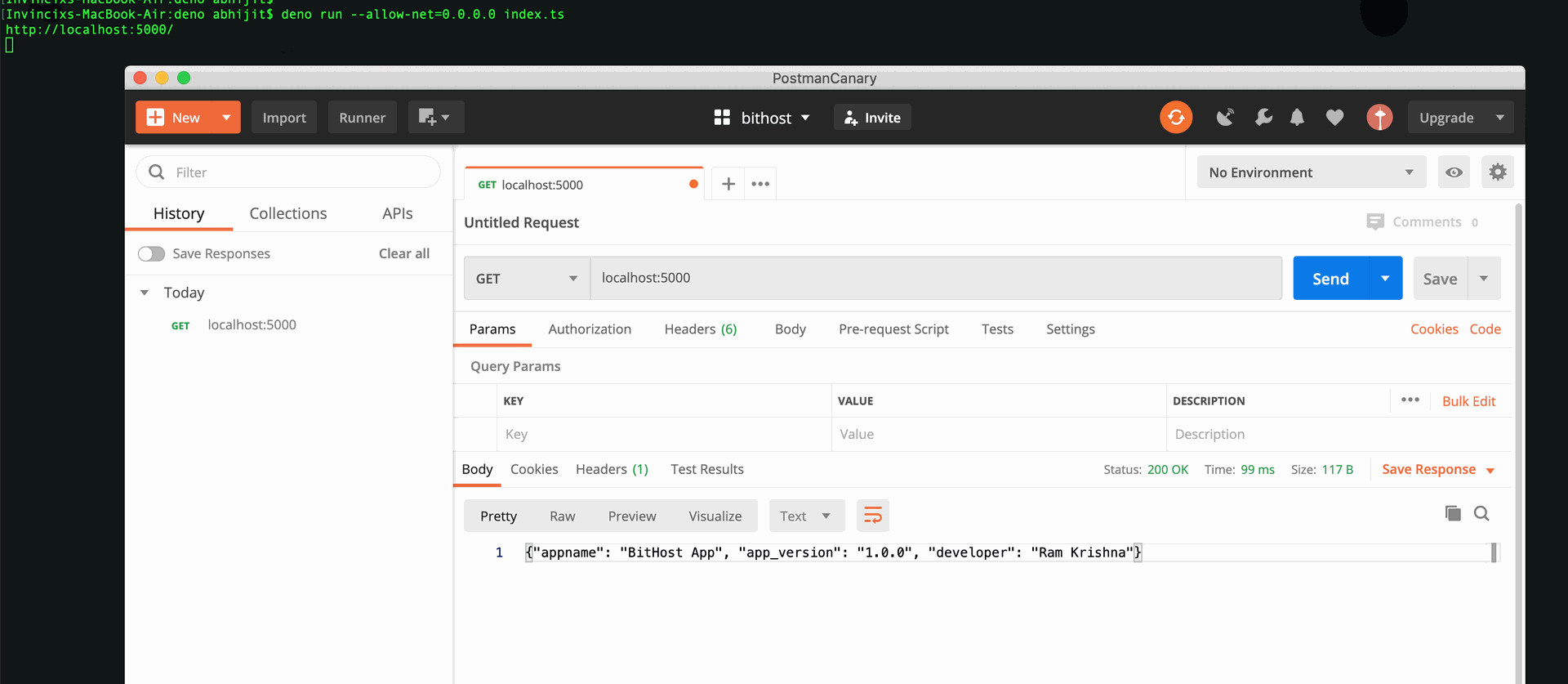1568x684 pixels.
Task: Open the bithost workspace switcher
Action: tap(761, 118)
